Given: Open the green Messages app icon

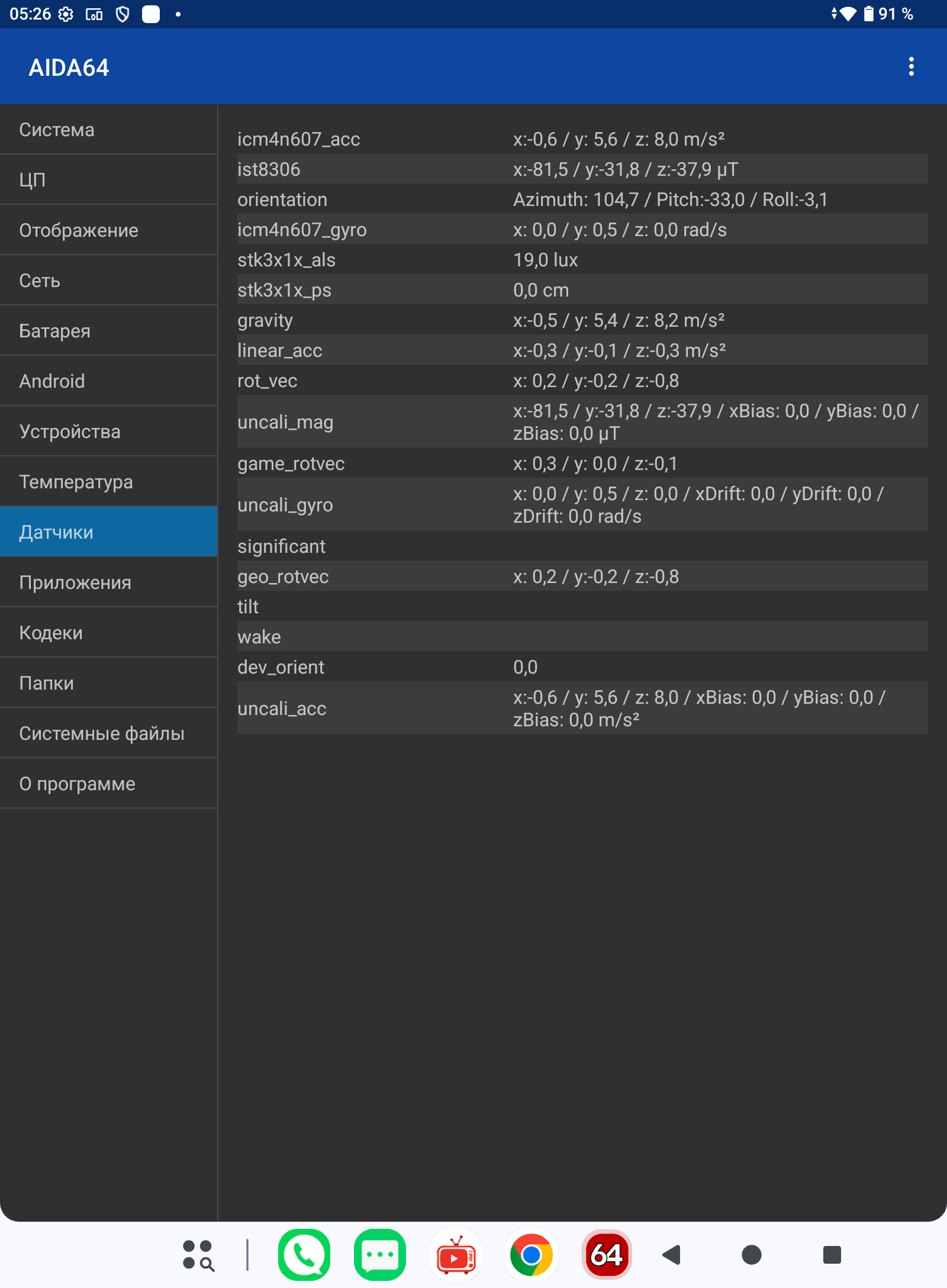Looking at the screenshot, I should [x=380, y=1254].
